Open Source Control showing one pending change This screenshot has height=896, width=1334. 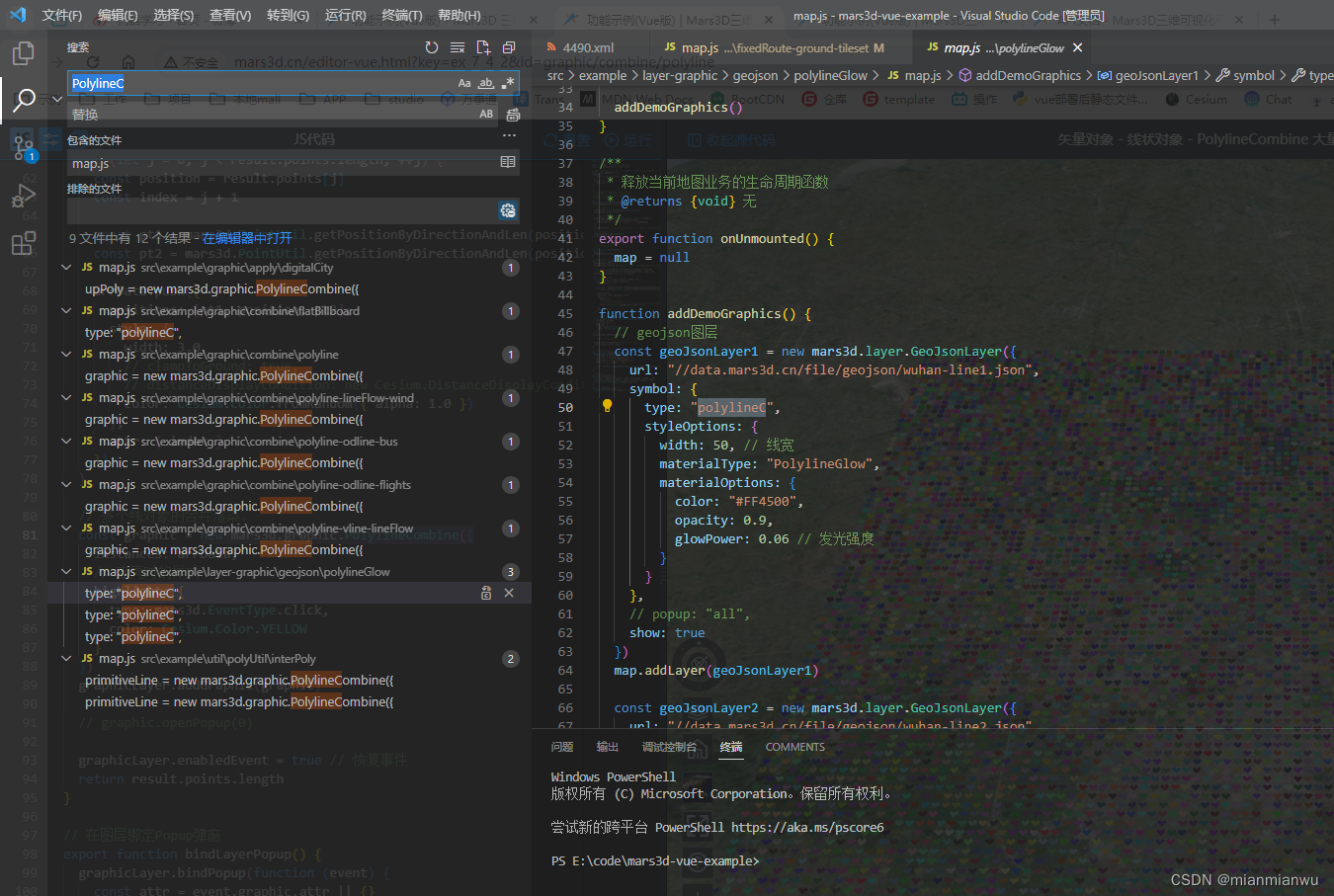(23, 147)
